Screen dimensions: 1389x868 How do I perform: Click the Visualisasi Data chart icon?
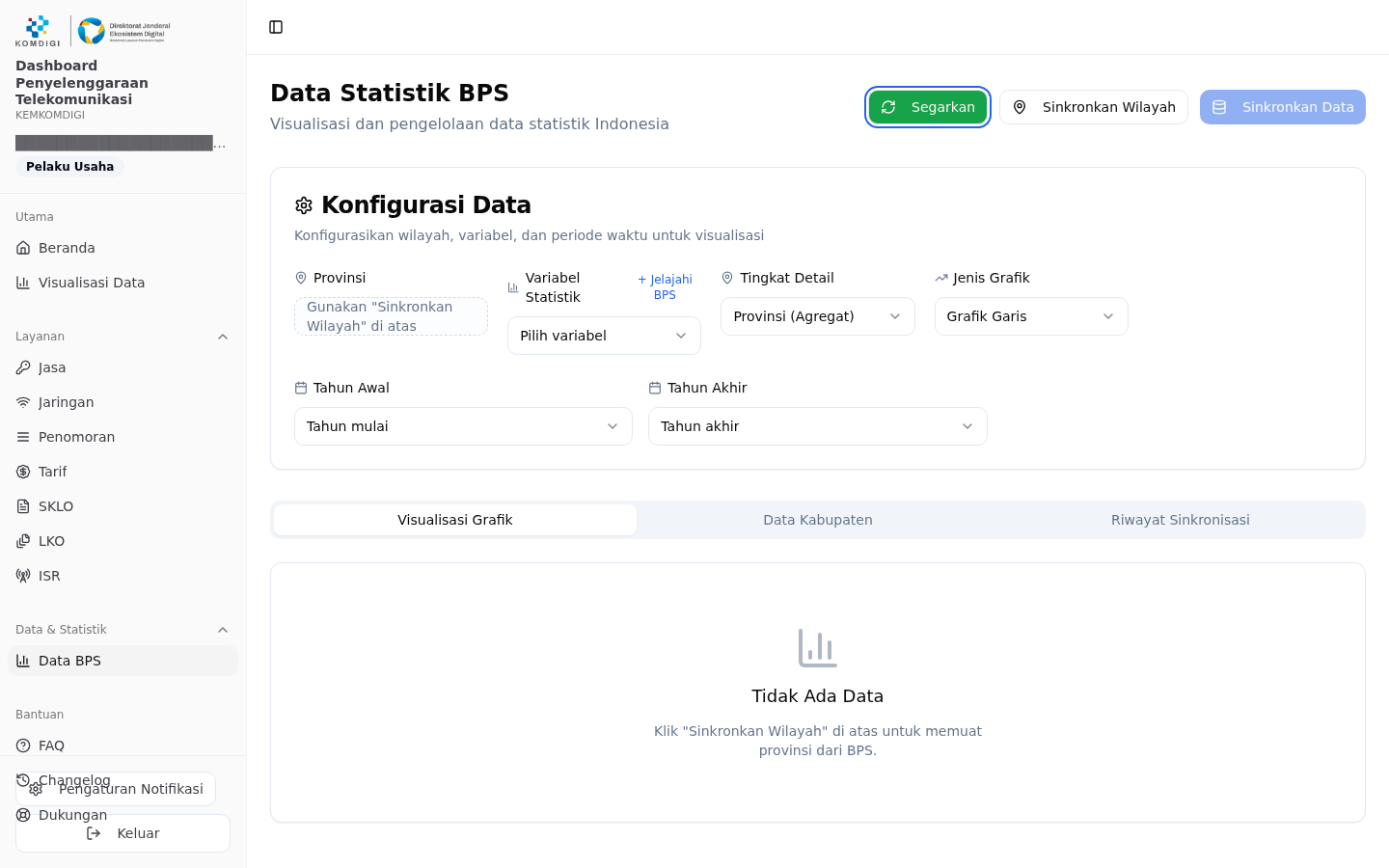point(23,283)
